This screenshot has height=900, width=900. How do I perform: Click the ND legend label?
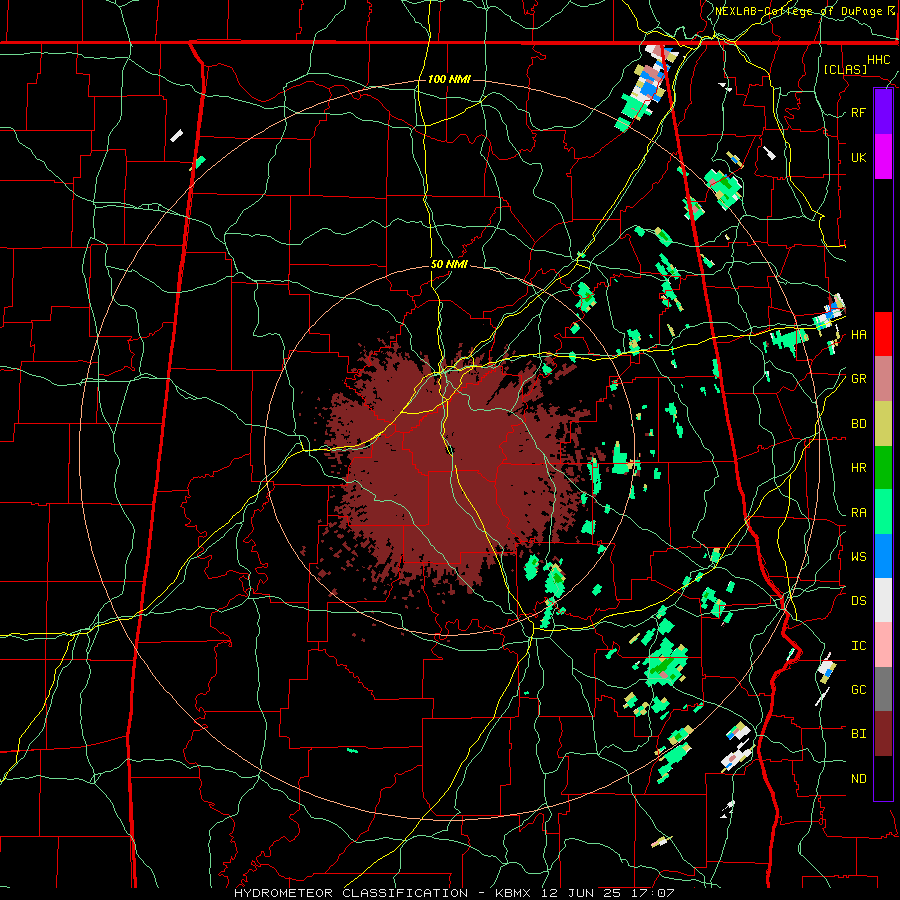[859, 779]
